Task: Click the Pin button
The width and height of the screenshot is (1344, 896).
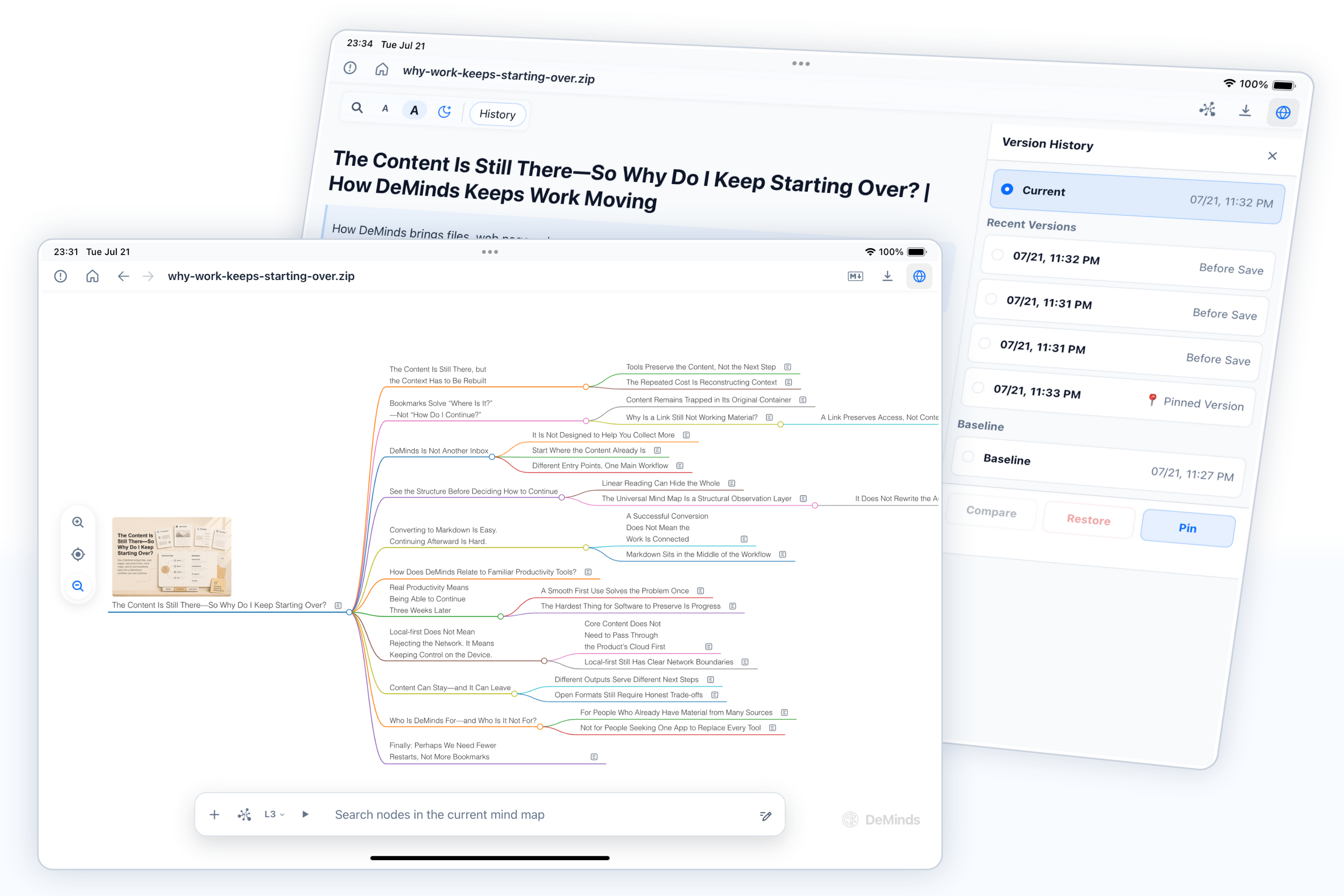Action: pyautogui.click(x=1187, y=528)
